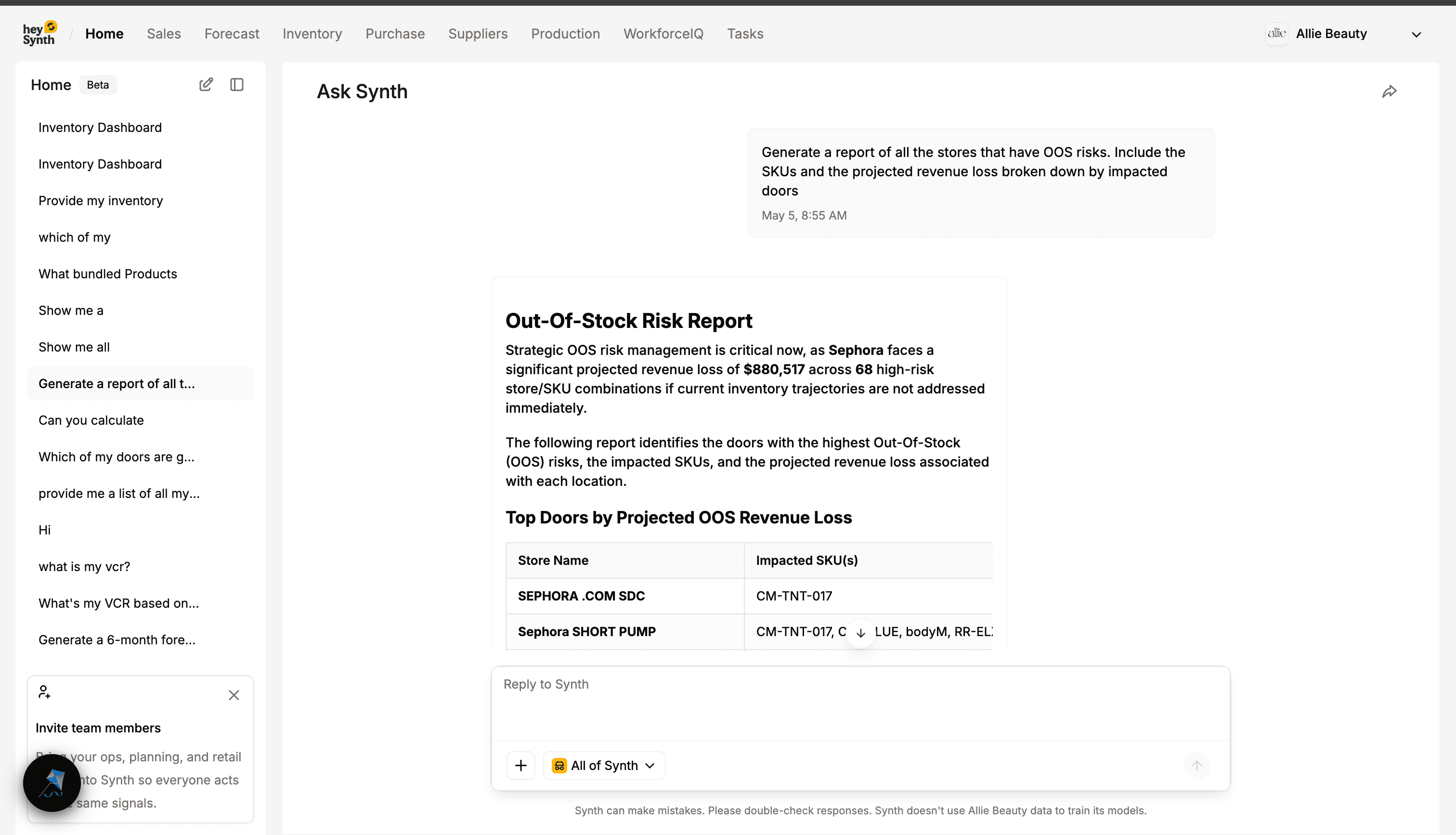Open 'Generate a 6-month fore...' chat
1456x835 pixels.
coord(141,640)
